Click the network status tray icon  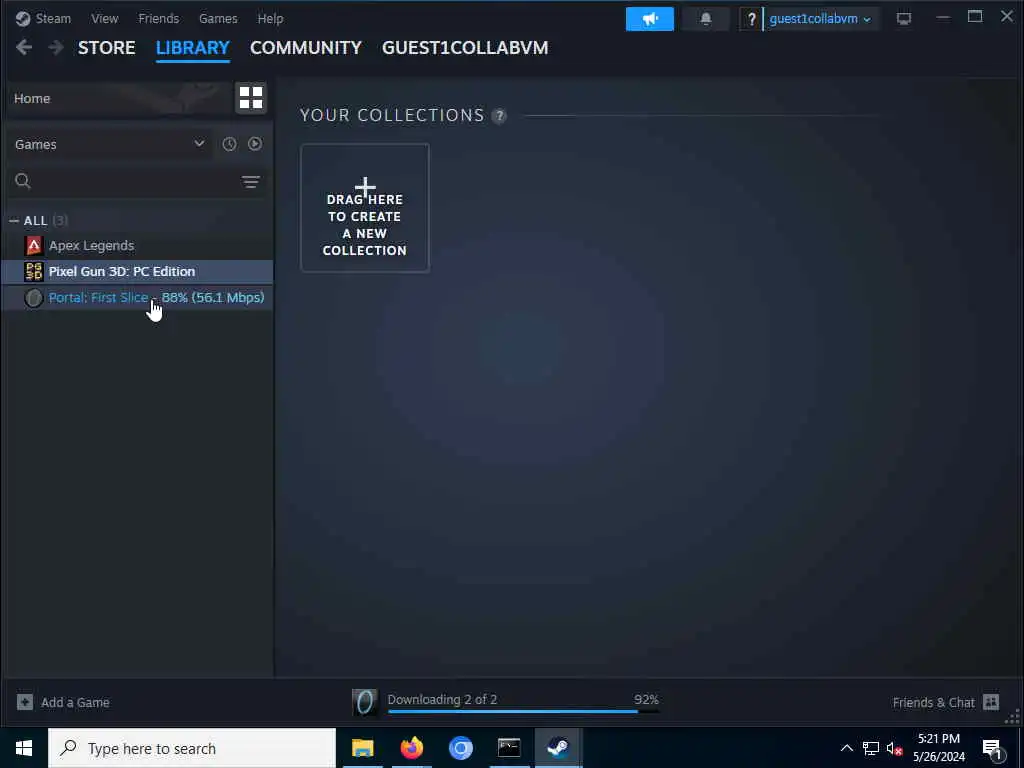coord(871,748)
